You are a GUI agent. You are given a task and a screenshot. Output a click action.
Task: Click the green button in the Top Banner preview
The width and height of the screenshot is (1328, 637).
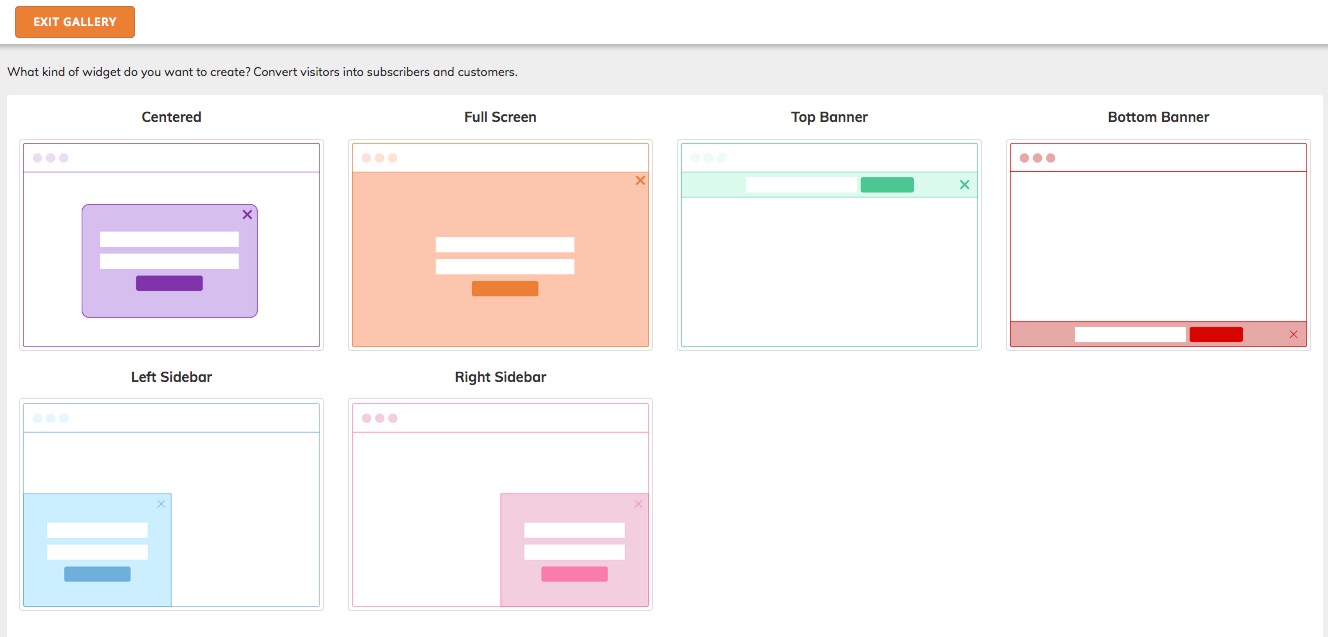(887, 184)
